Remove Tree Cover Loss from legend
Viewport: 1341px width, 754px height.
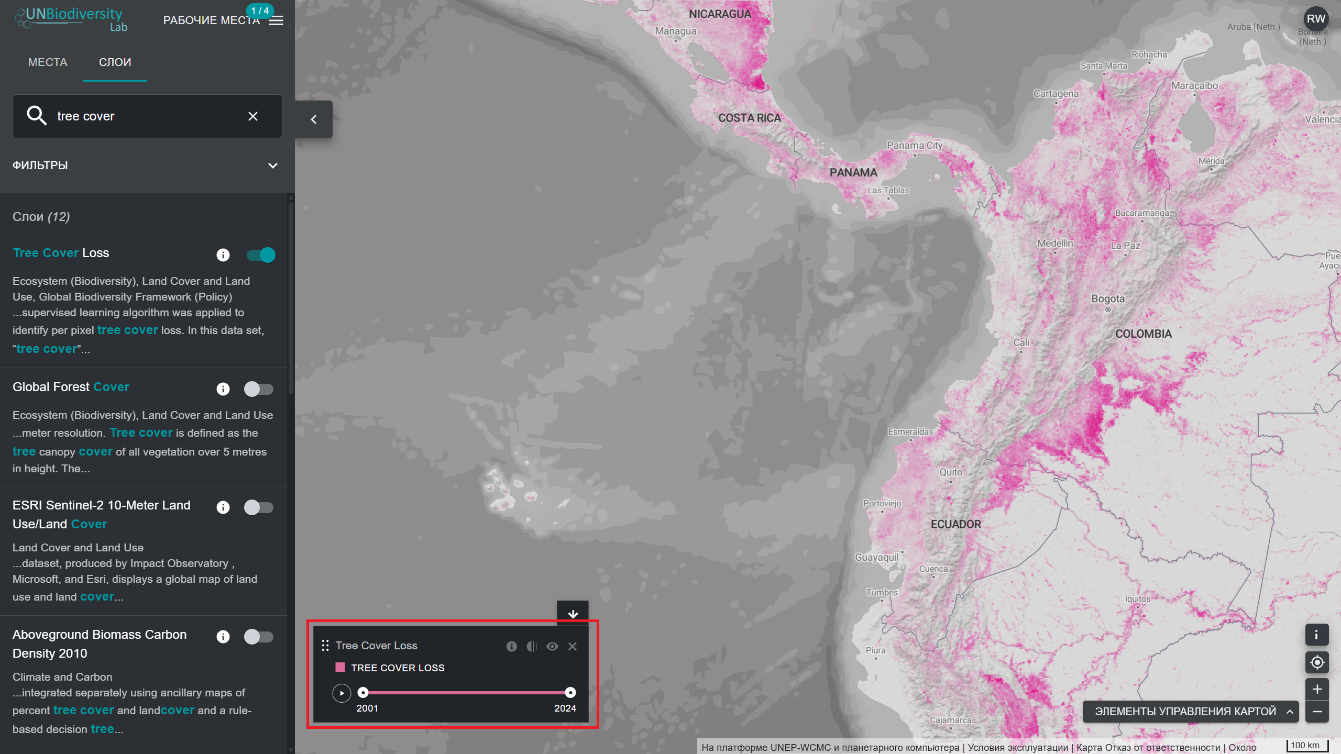click(x=573, y=647)
